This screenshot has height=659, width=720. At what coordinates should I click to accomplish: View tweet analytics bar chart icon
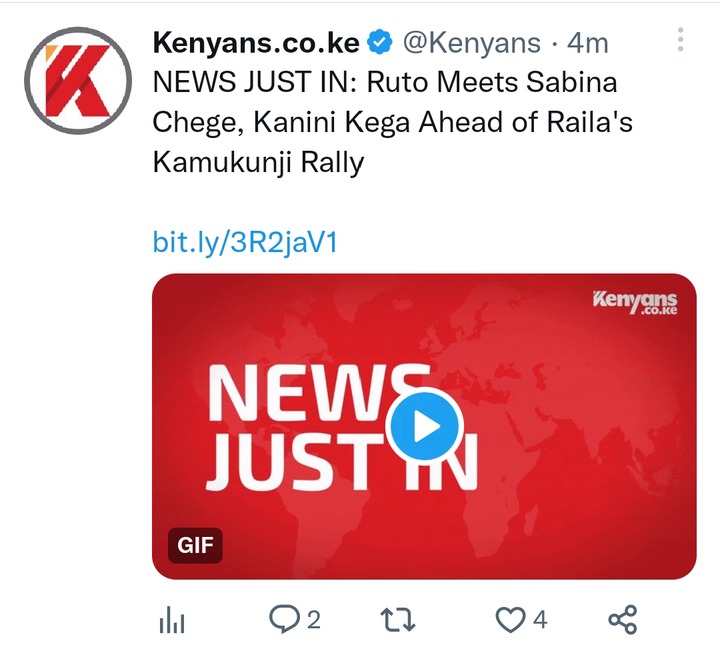[x=172, y=620]
